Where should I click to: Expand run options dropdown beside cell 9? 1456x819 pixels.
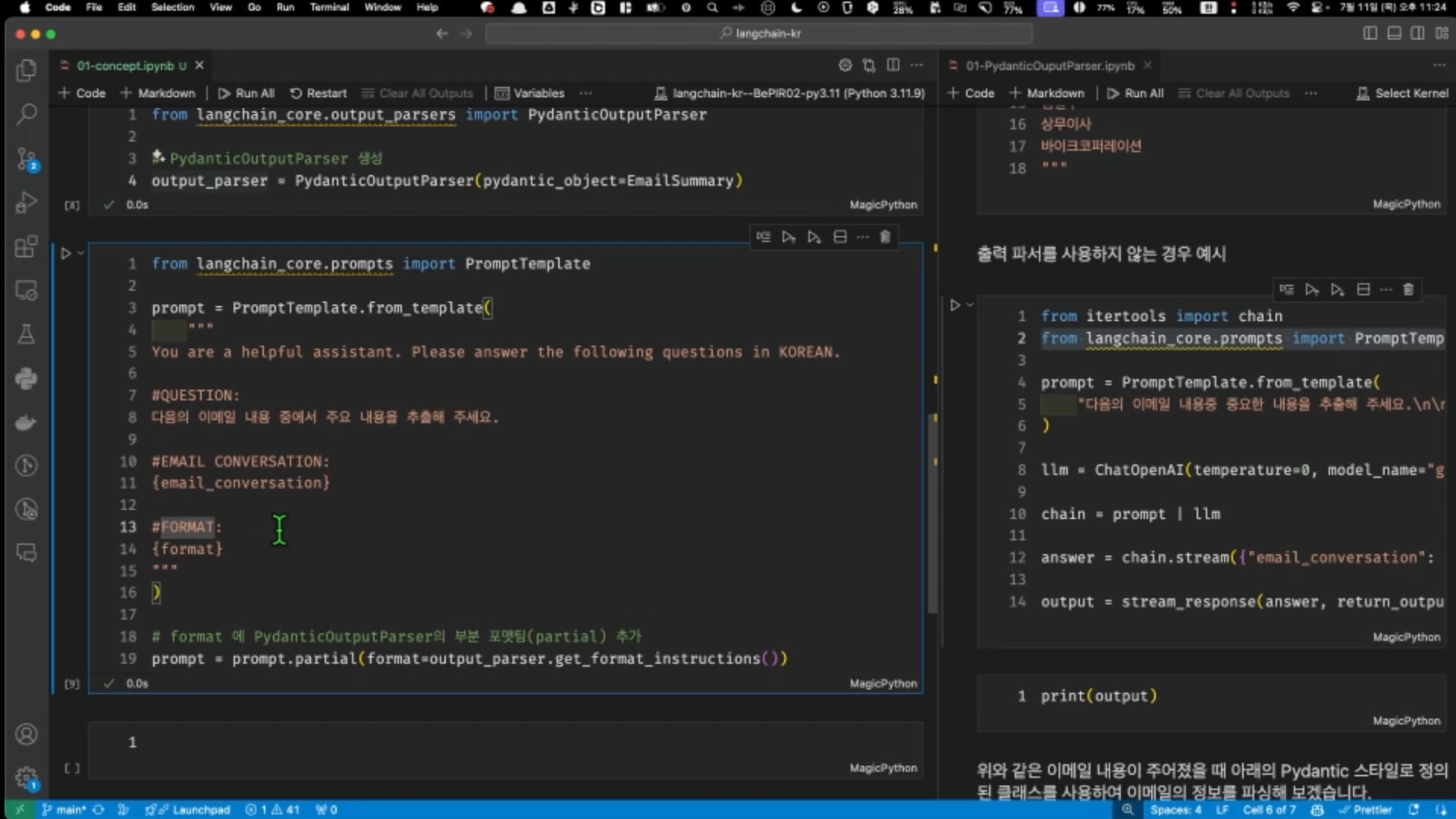(x=80, y=253)
